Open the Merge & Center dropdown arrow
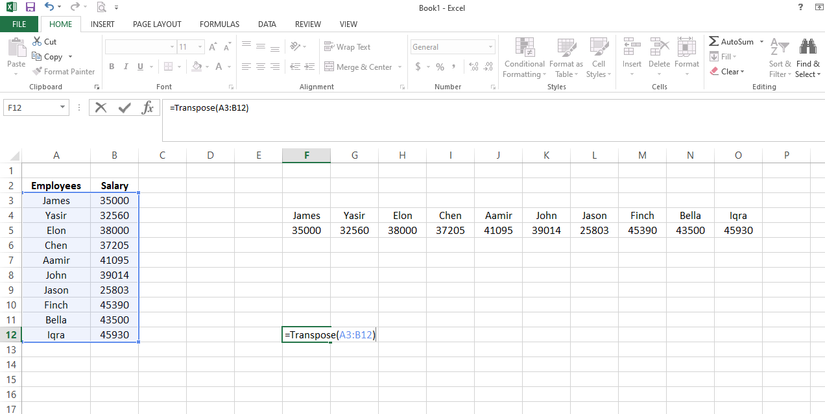The image size is (825, 414). [400, 67]
